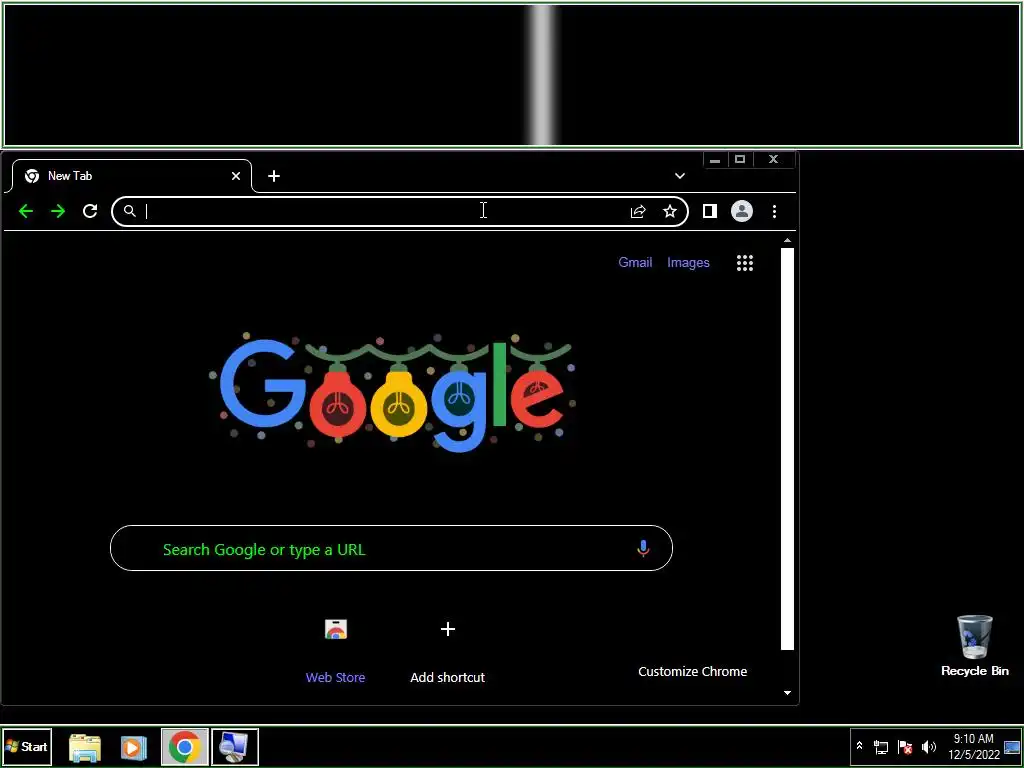Screen dimensions: 1024x768
Task: Click the Chrome taskbar button
Action: pyautogui.click(x=185, y=746)
